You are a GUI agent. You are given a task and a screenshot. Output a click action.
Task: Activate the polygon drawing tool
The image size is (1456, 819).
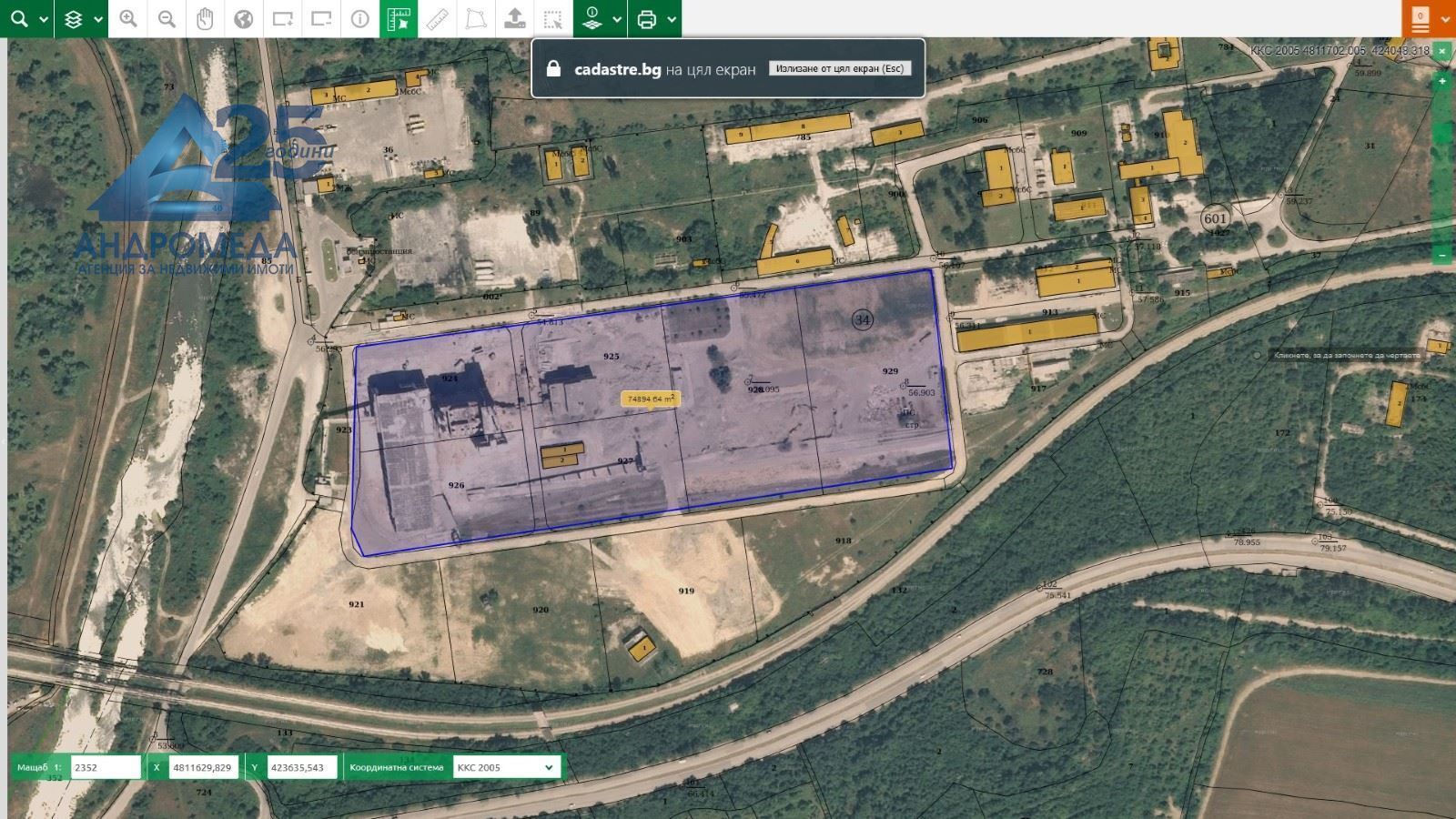[478, 16]
